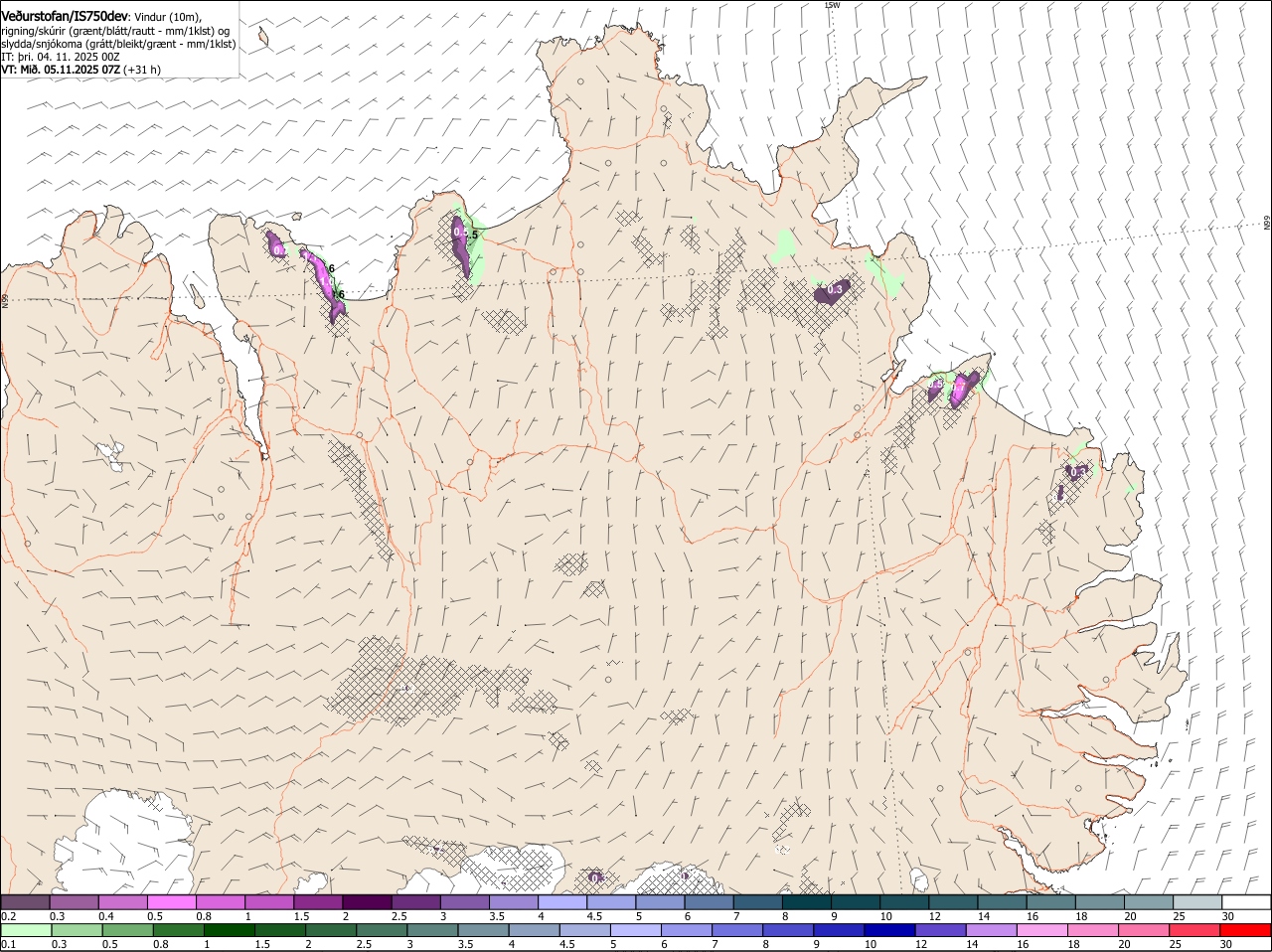Screen dimensions: 1272x952
Task: Pick the 0.5–0.8 bright pink swatch, upper scale
Action: tap(171, 902)
